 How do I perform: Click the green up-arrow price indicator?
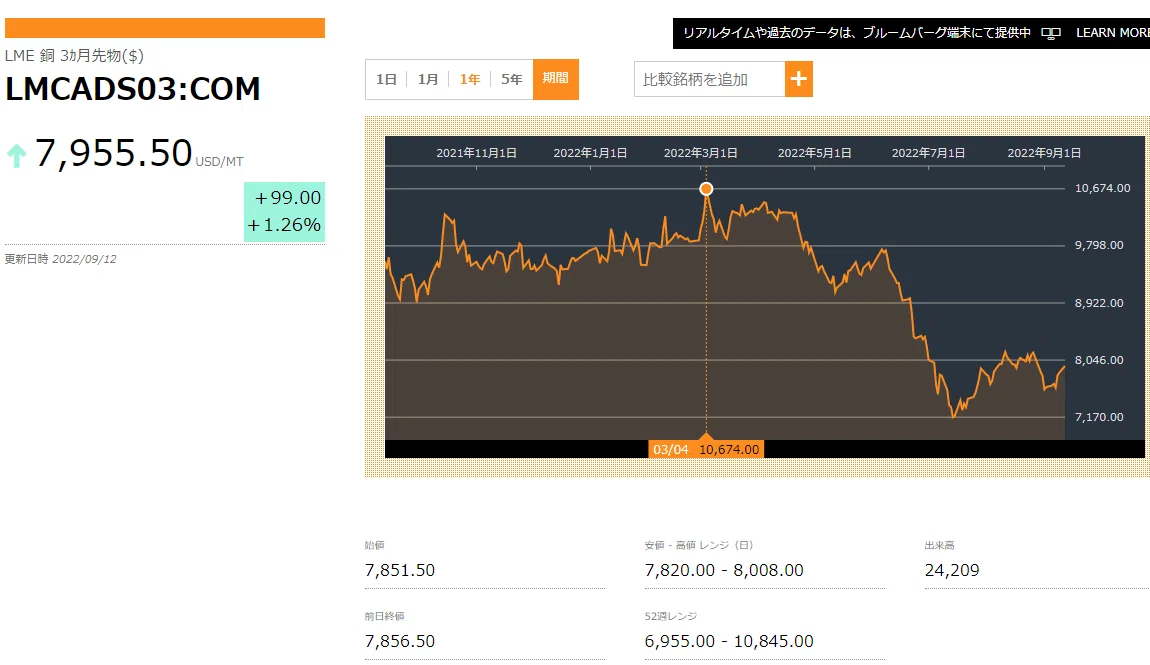point(16,155)
